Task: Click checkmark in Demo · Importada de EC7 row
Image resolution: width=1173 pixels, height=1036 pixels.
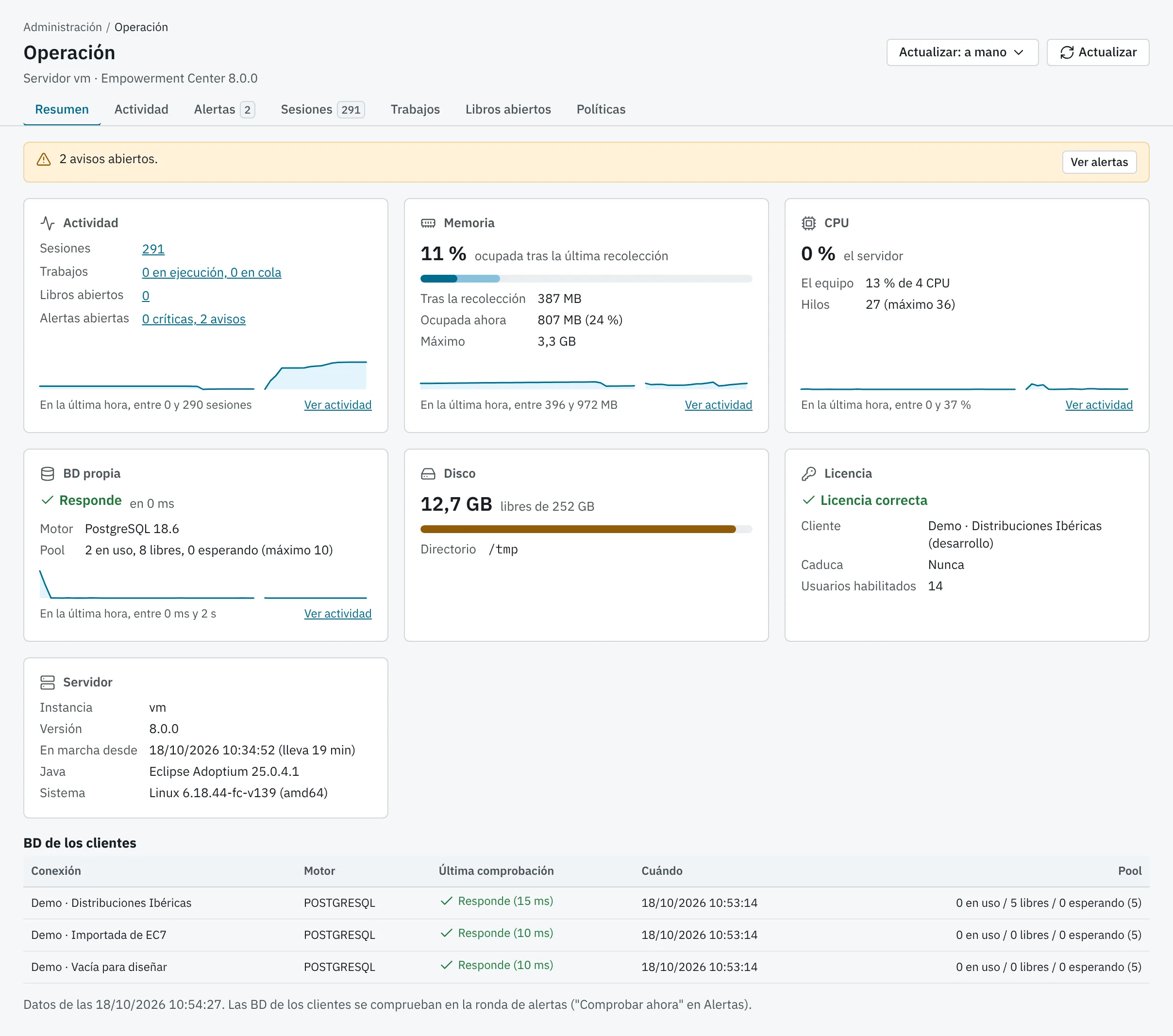Action: click(x=447, y=933)
